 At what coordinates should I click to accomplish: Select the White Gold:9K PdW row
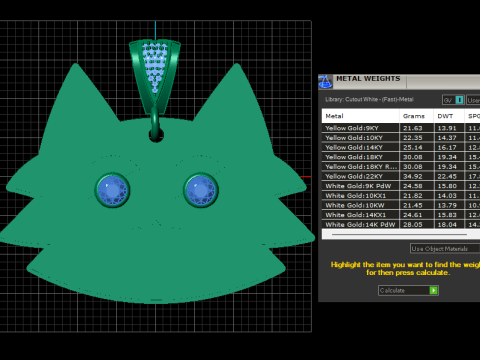[401, 186]
